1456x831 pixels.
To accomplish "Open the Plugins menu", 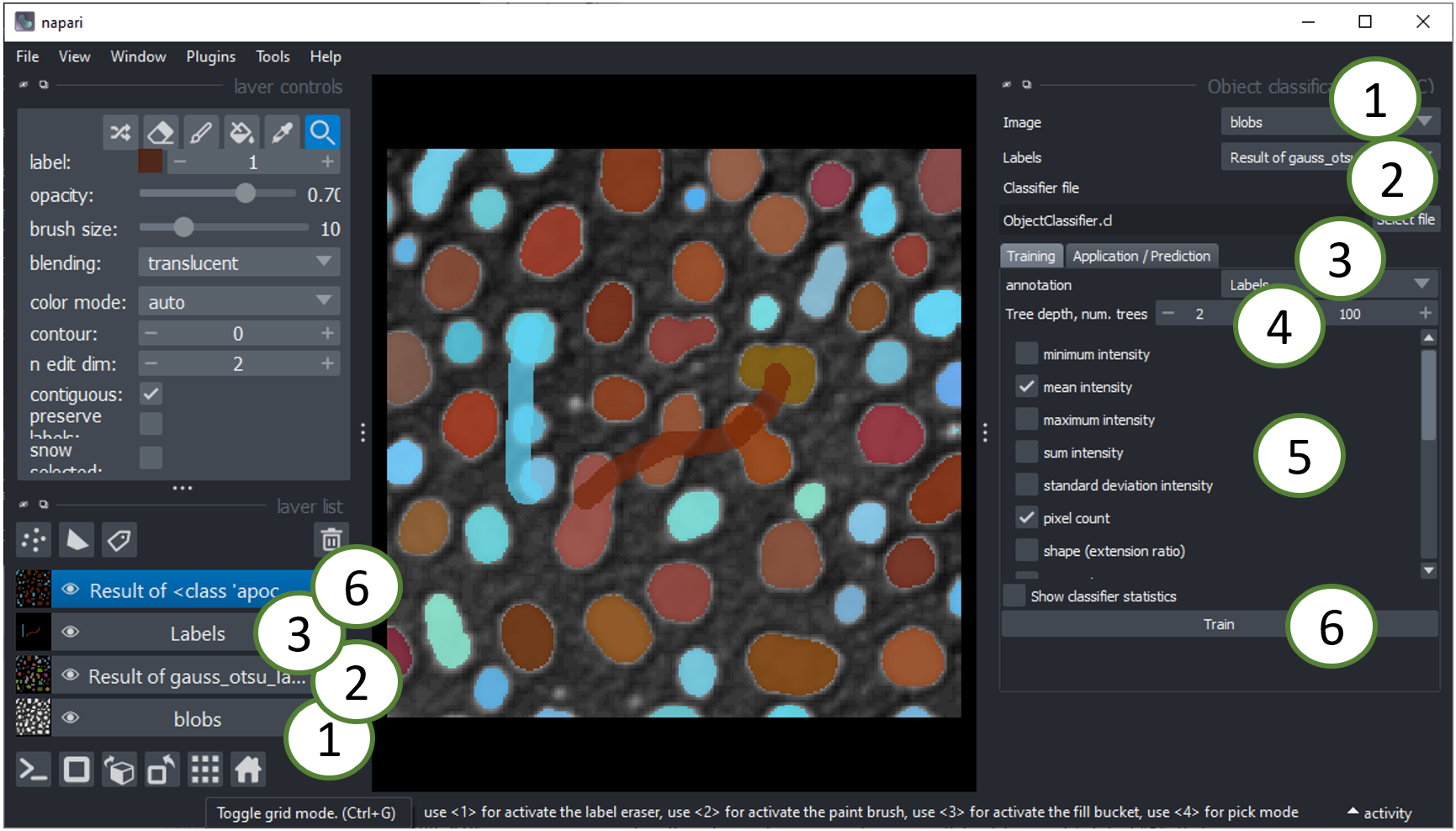I will (x=209, y=56).
